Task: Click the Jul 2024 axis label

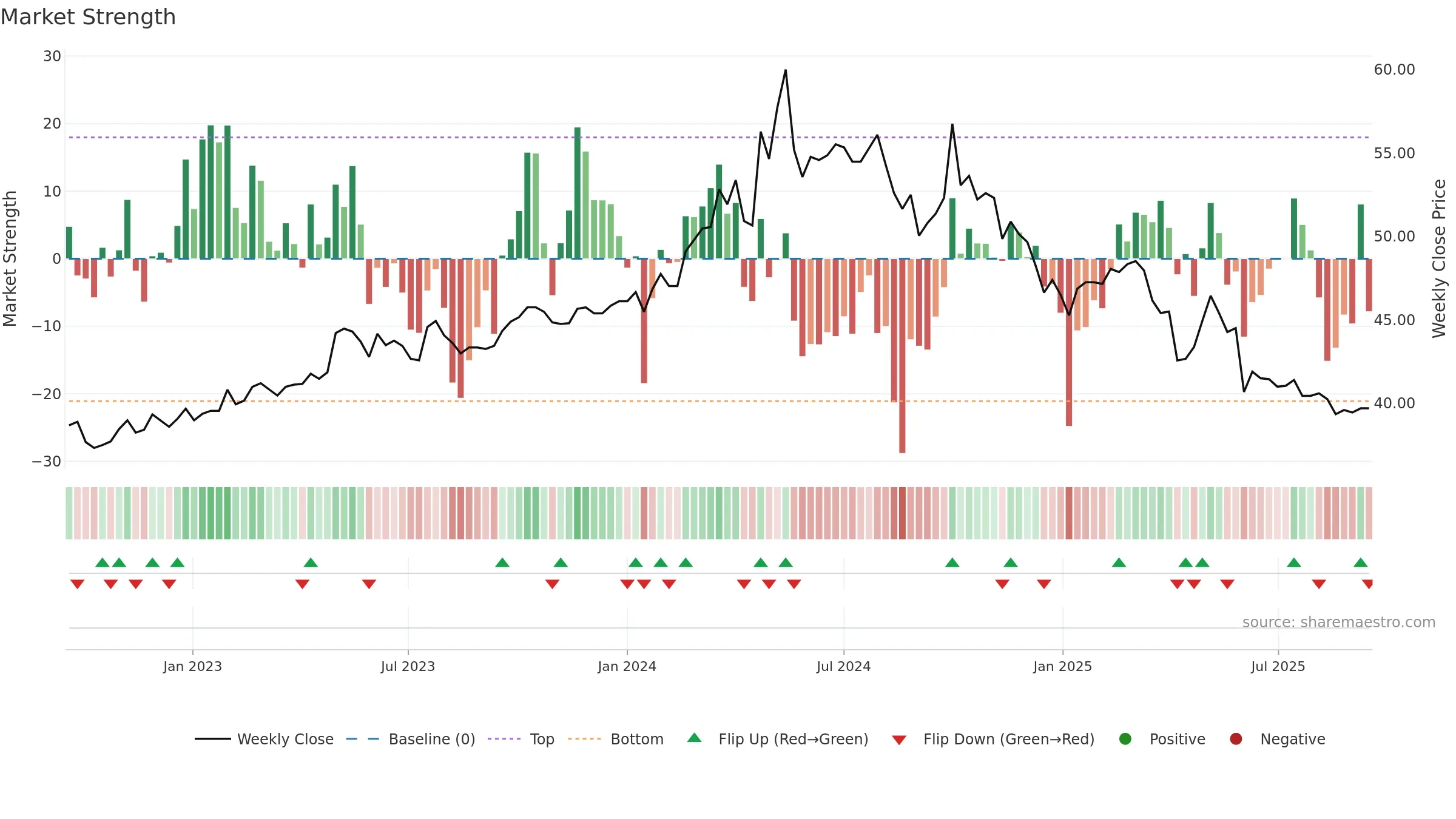Action: click(x=843, y=667)
